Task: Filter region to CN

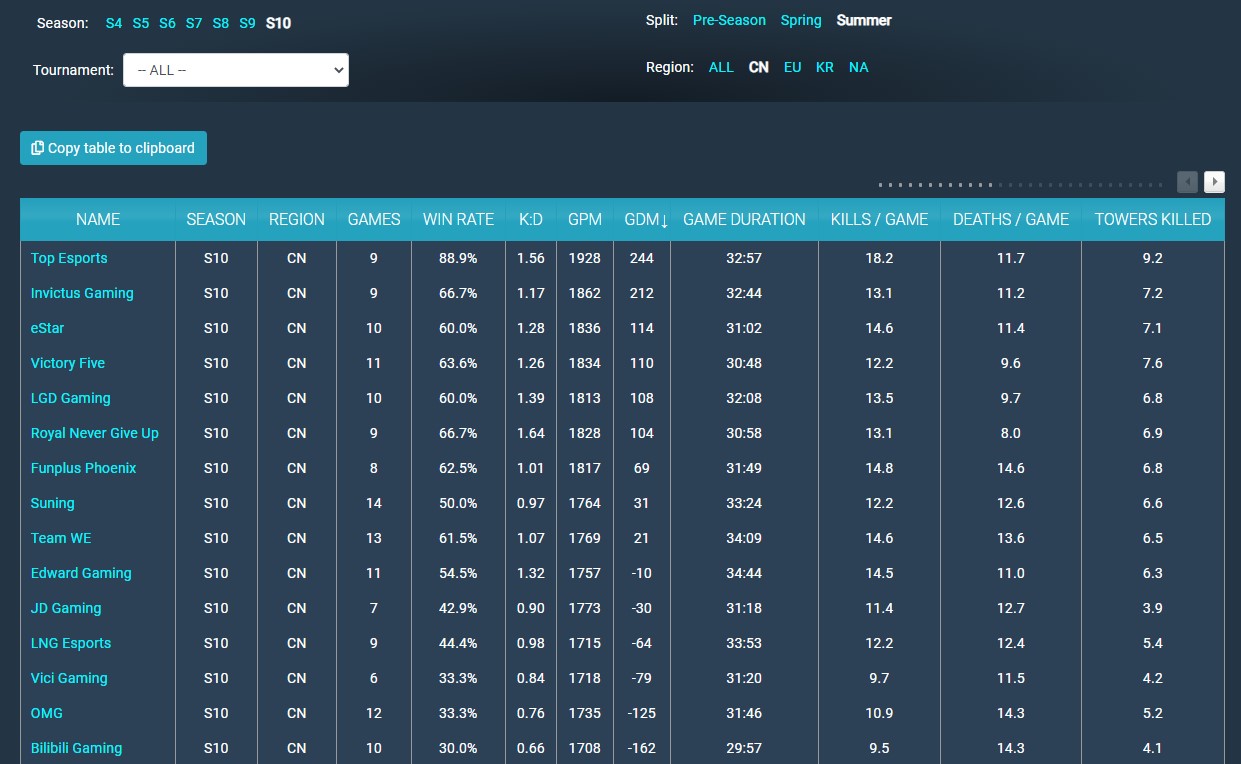Action: [759, 67]
